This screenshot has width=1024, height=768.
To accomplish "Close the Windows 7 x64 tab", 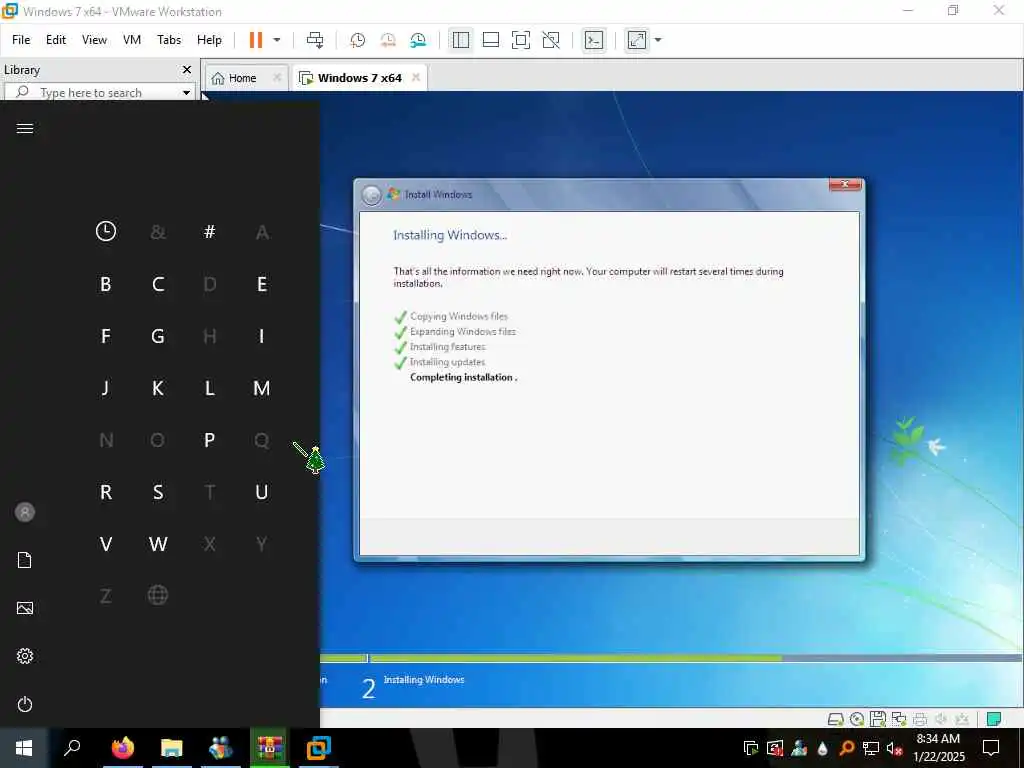I will pyautogui.click(x=415, y=78).
